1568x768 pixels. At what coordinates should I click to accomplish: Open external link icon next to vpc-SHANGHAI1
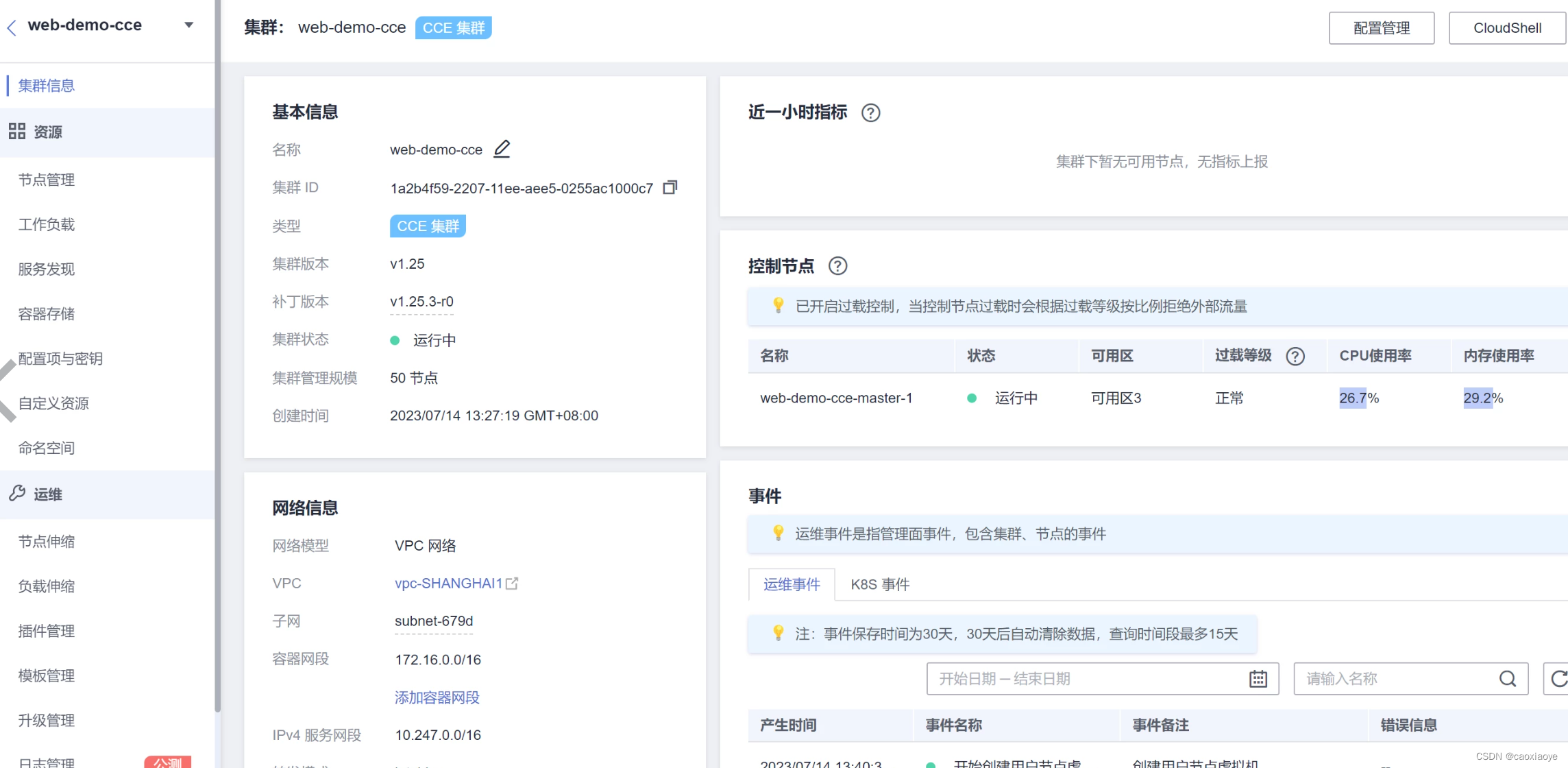click(x=512, y=584)
